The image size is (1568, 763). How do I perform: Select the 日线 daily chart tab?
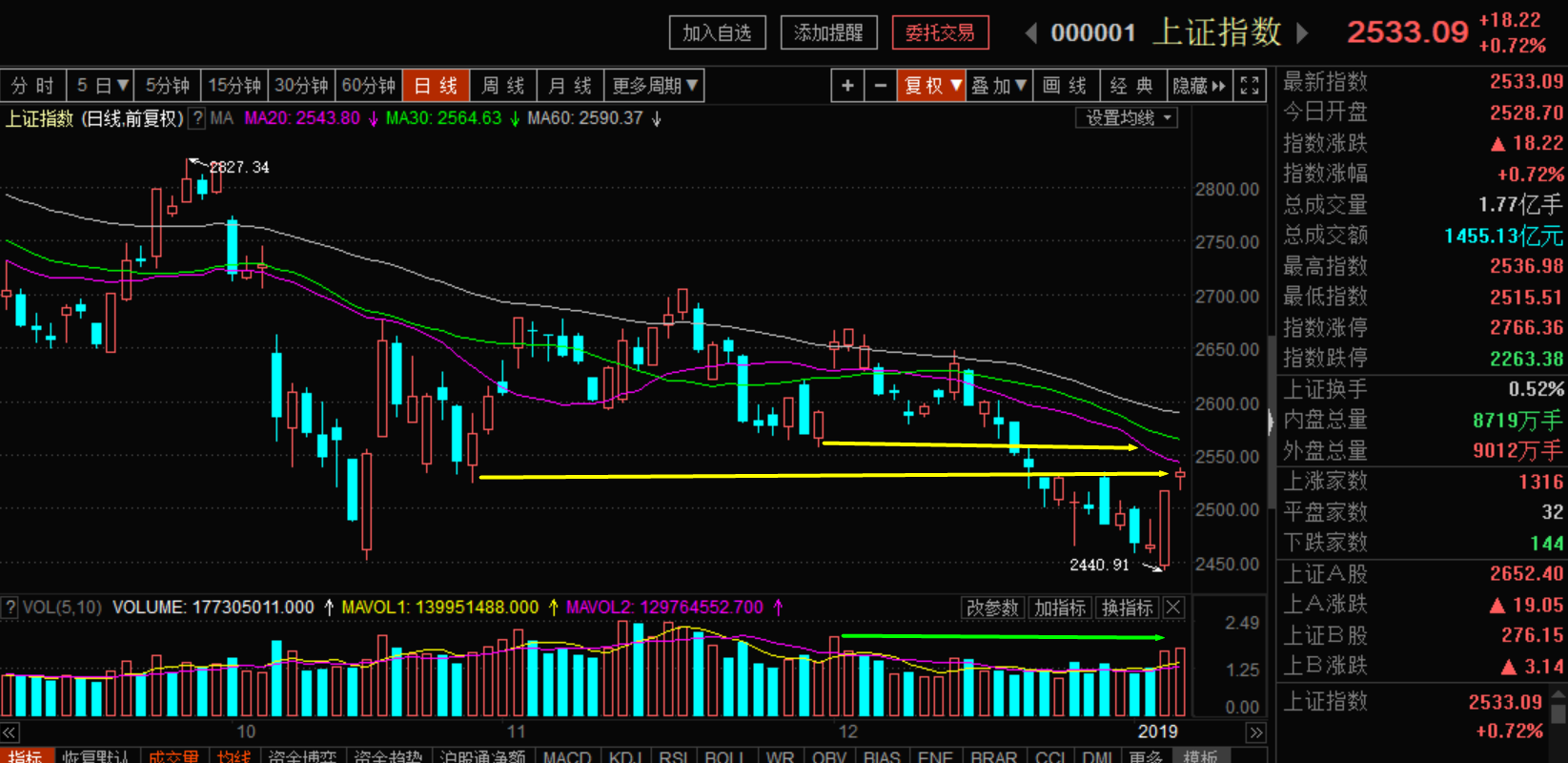(x=436, y=86)
